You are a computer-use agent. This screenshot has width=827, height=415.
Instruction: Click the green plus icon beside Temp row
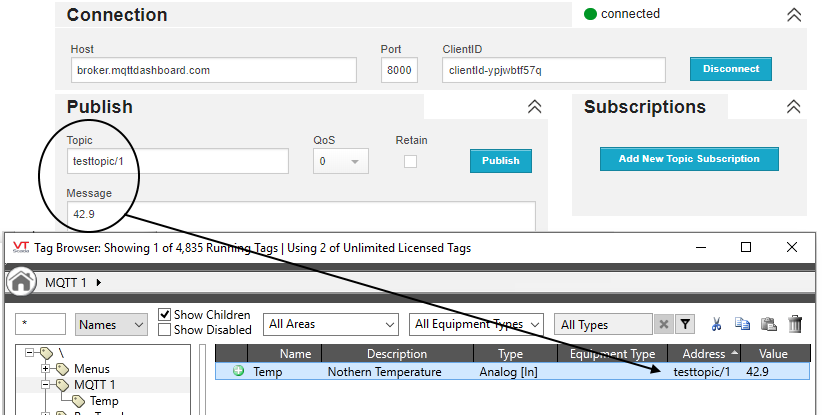238,372
